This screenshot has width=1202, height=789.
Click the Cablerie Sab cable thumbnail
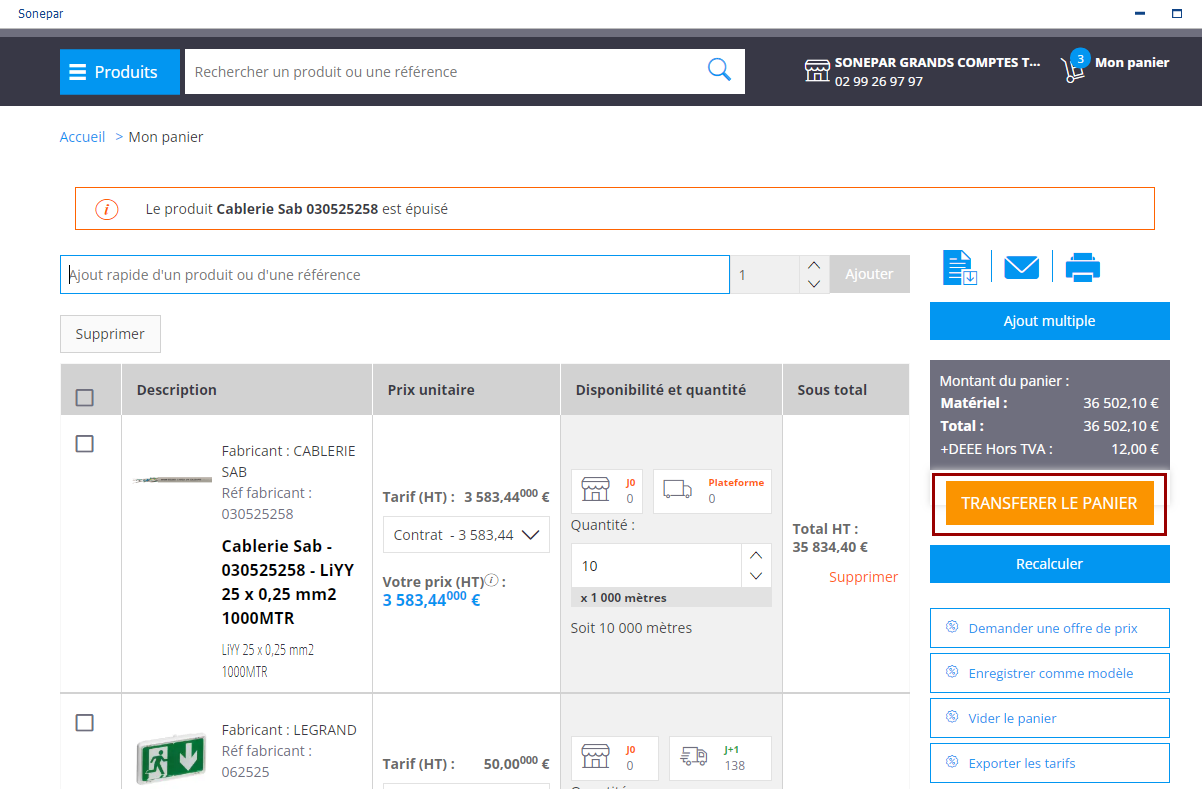(x=172, y=480)
